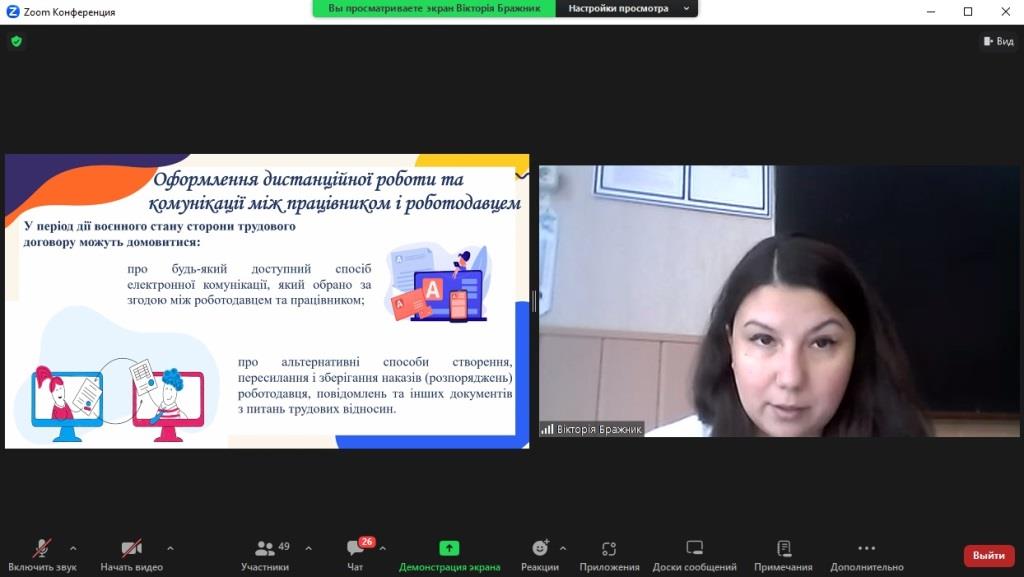1024x577 pixels.
Task: Minimize the Zoom window
Action: (931, 12)
